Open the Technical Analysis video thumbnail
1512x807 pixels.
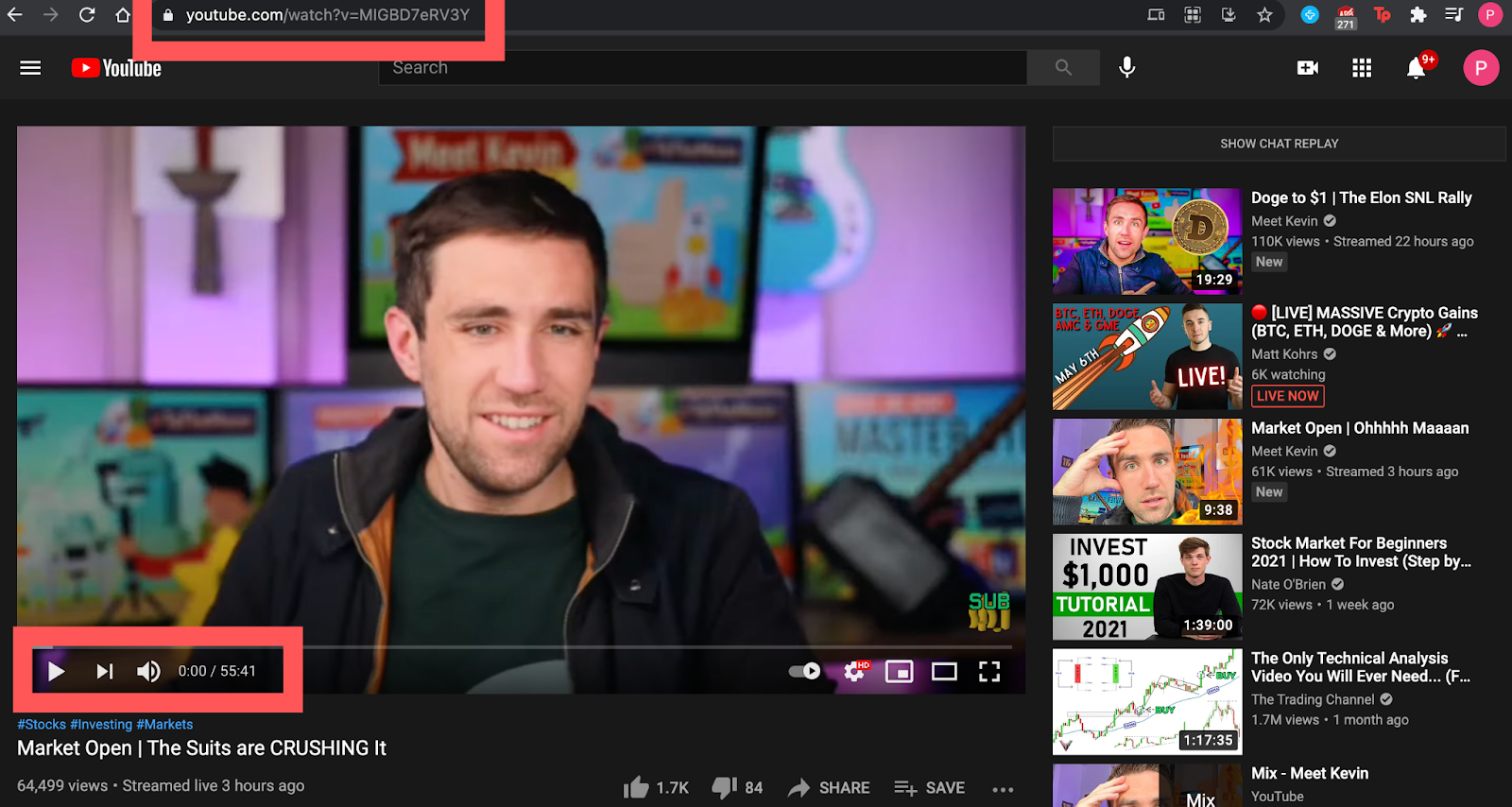pyautogui.click(x=1147, y=702)
